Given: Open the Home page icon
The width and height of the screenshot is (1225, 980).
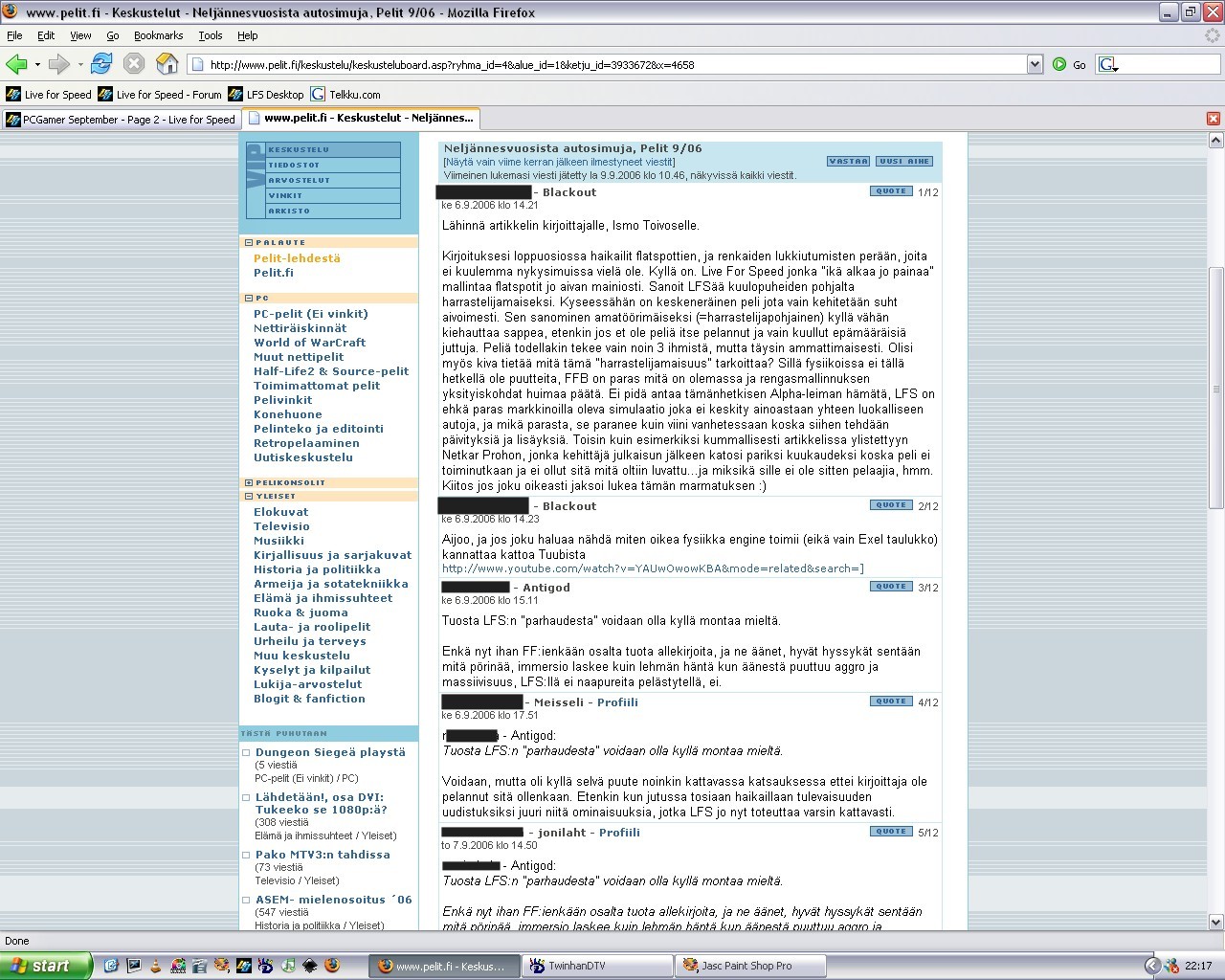Looking at the screenshot, I should click(167, 64).
